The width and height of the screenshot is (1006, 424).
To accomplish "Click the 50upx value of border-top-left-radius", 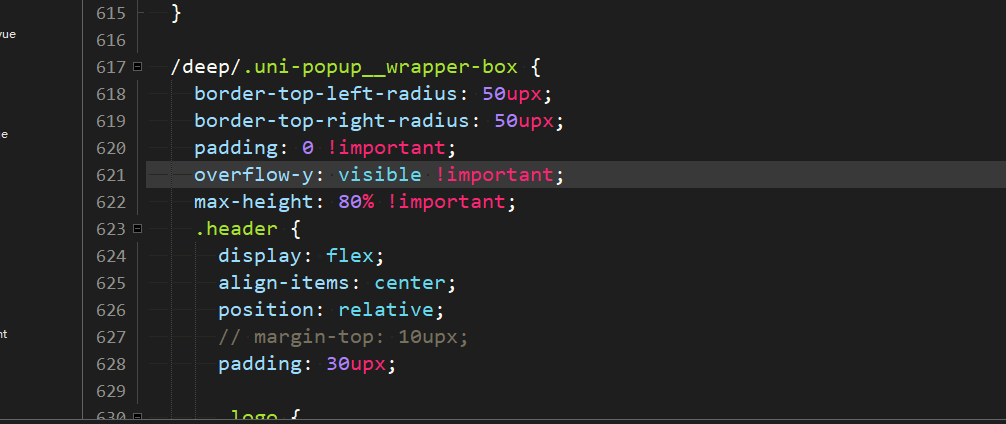I will click(512, 94).
